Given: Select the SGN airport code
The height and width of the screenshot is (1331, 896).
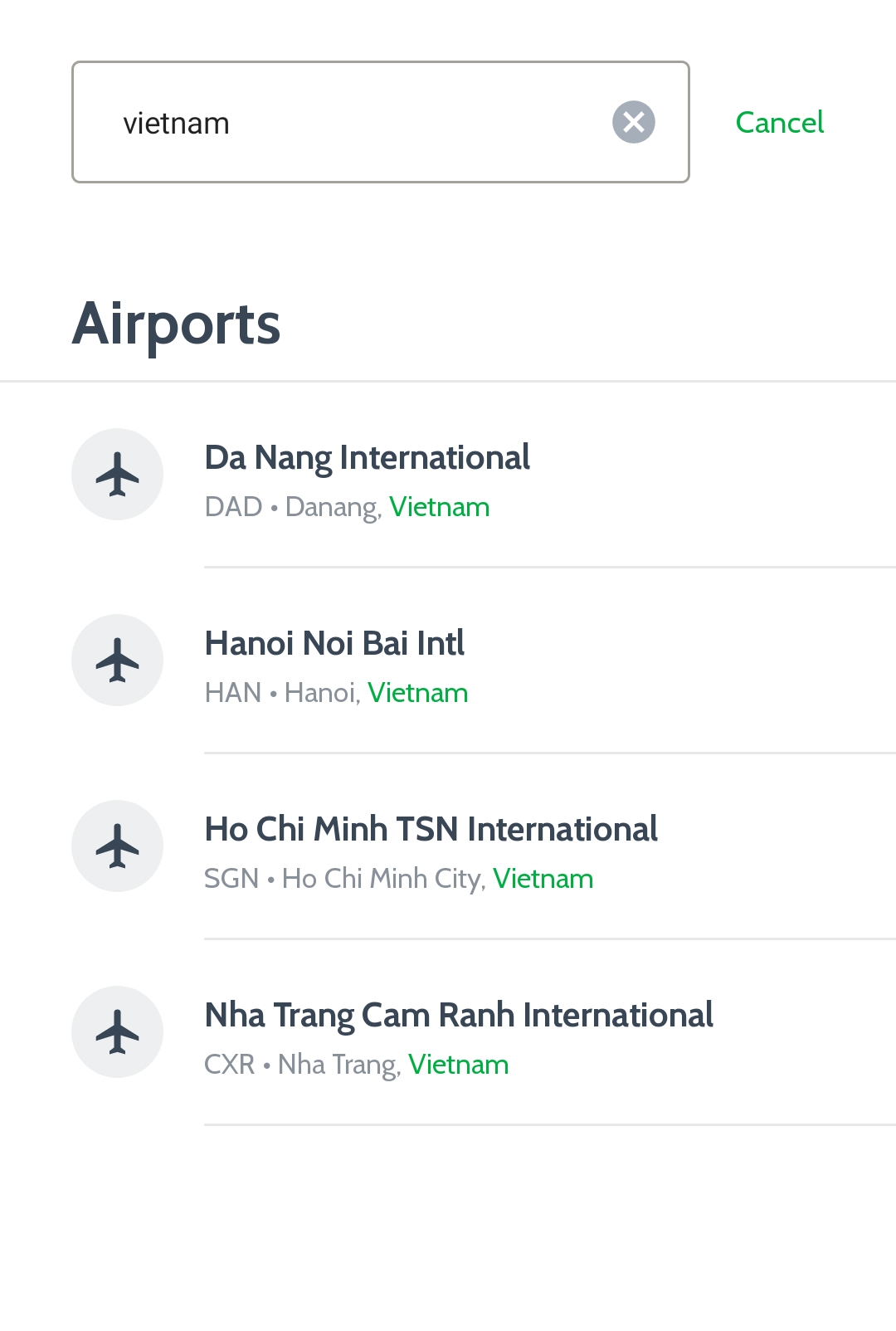Looking at the screenshot, I should (231, 879).
